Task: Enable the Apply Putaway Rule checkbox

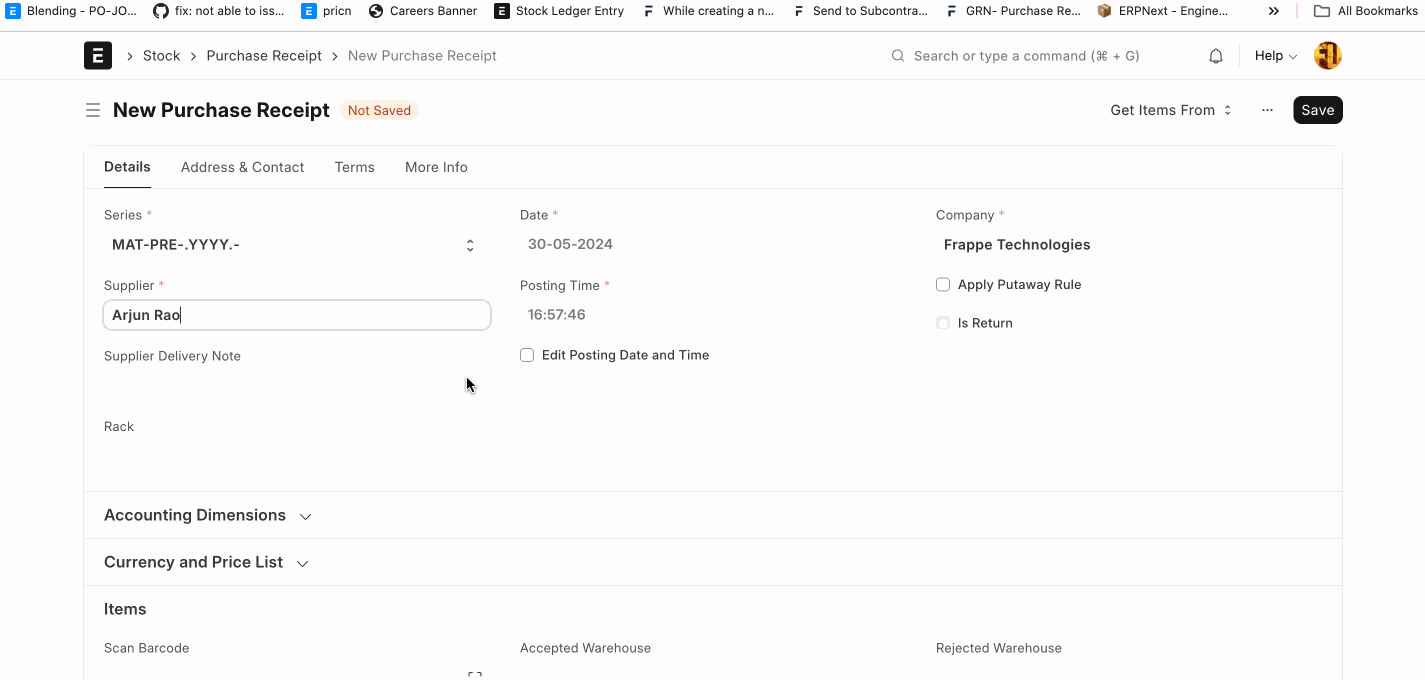Action: [943, 285]
